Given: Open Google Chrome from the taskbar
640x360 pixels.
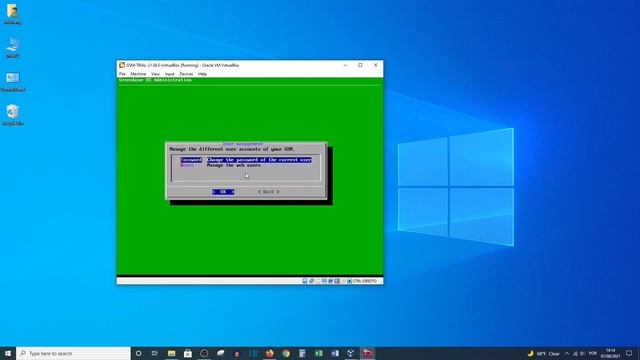Looking at the screenshot, I should 286,353.
